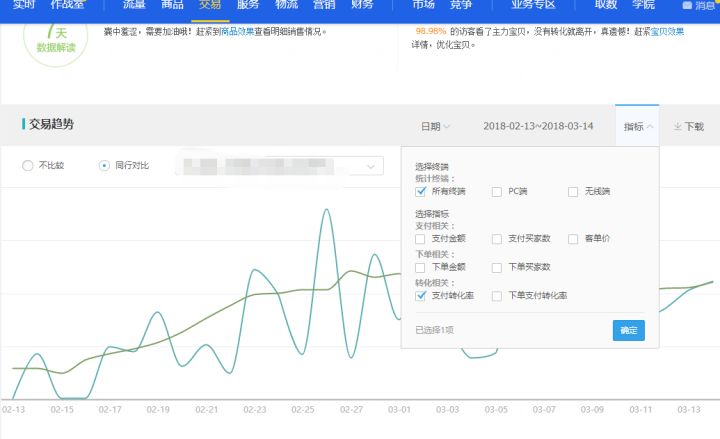The height and width of the screenshot is (439, 720).
Task: Uncheck the 所有终端 checkbox
Action: [x=421, y=191]
